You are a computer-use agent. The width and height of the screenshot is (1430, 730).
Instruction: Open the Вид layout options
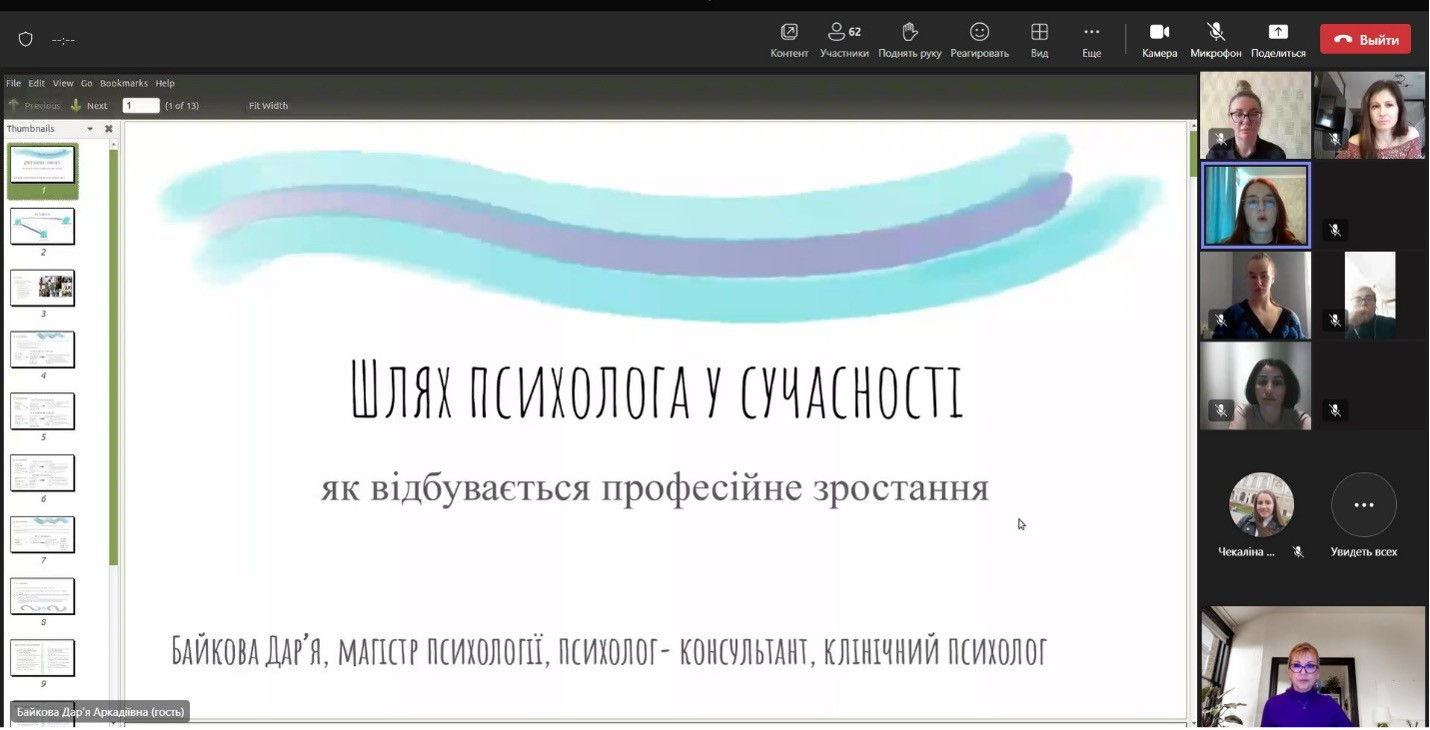coord(1040,40)
